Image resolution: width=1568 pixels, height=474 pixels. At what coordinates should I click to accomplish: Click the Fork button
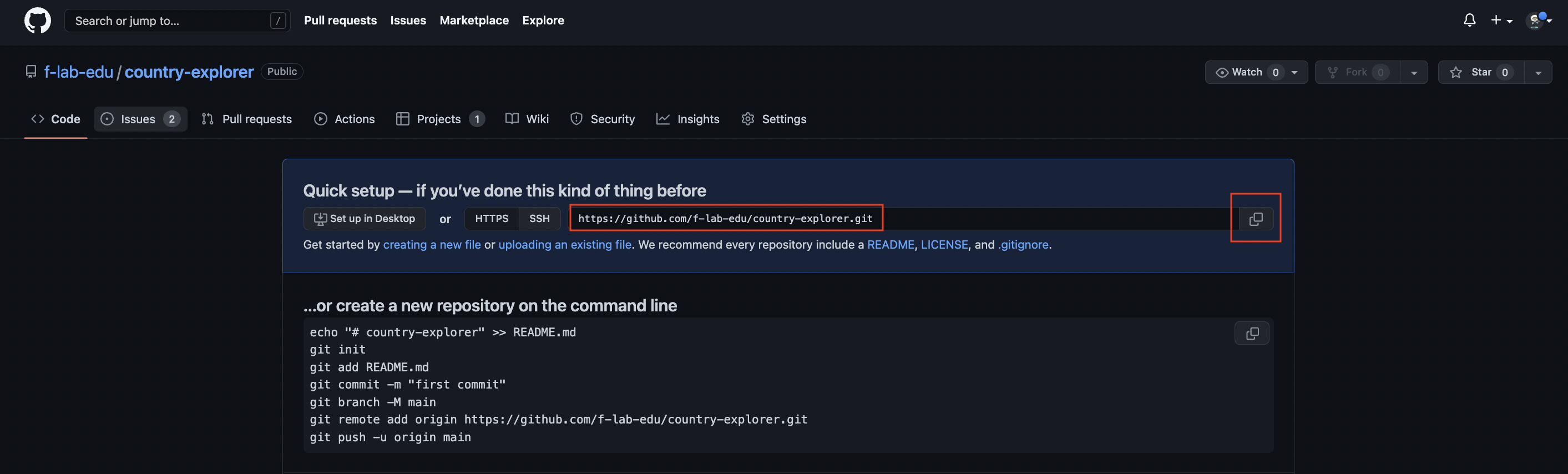click(1357, 73)
